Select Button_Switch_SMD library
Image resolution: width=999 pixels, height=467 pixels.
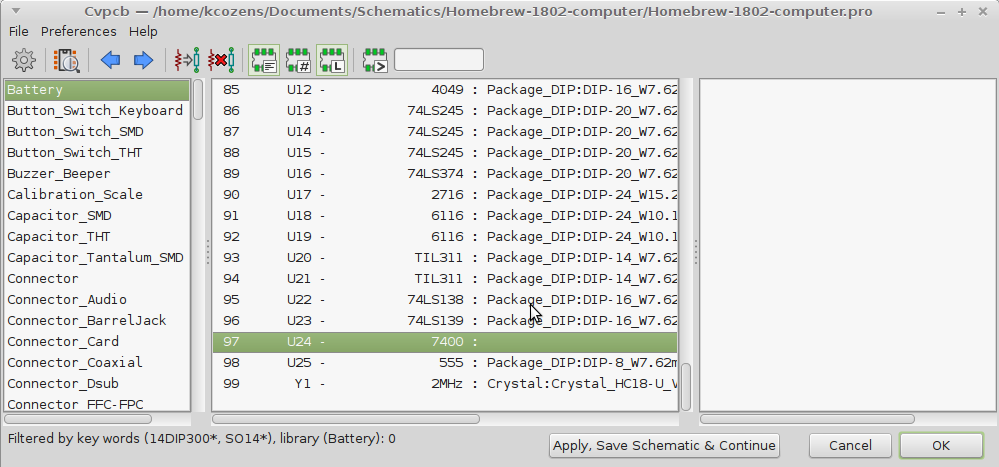tap(97, 132)
